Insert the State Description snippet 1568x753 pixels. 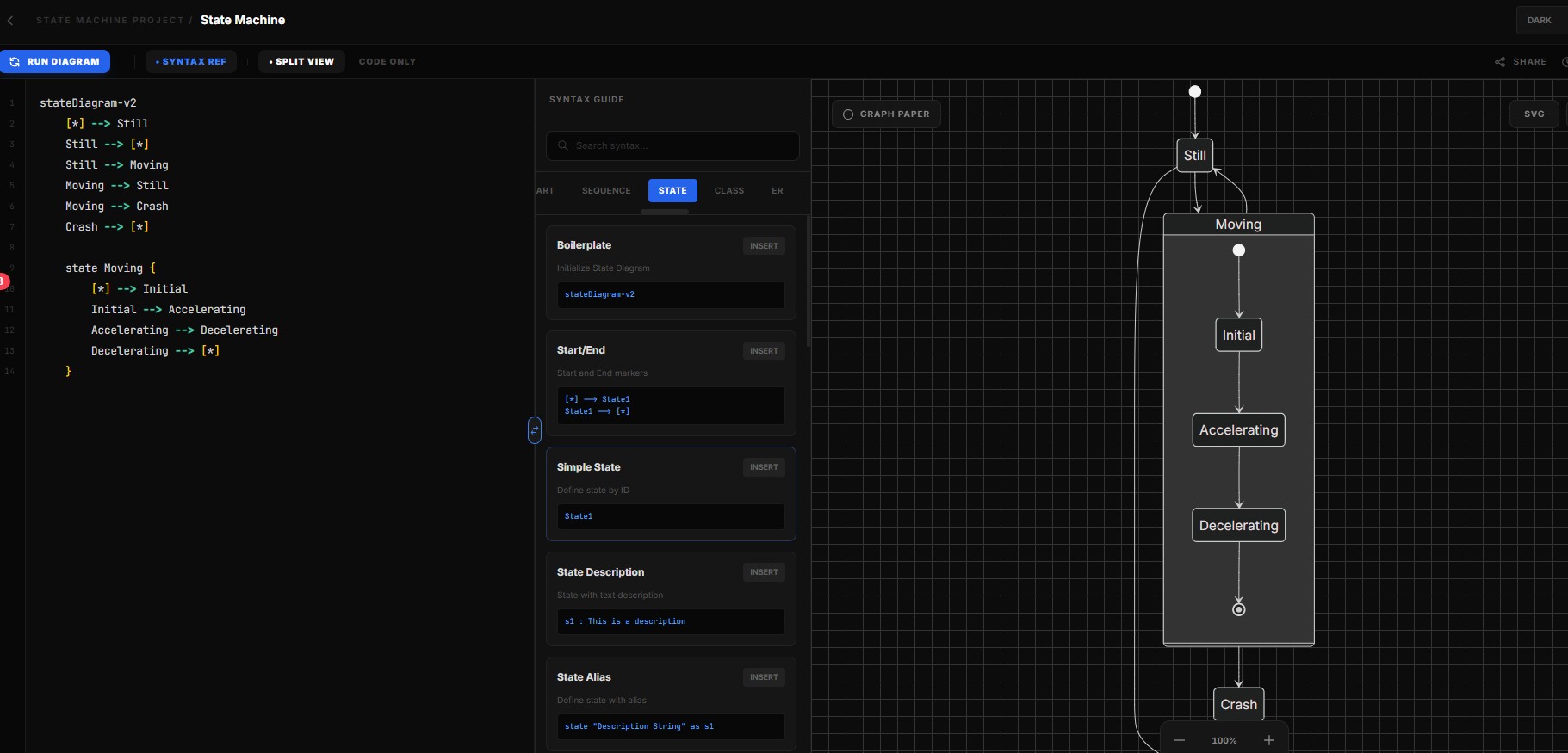[763, 572]
